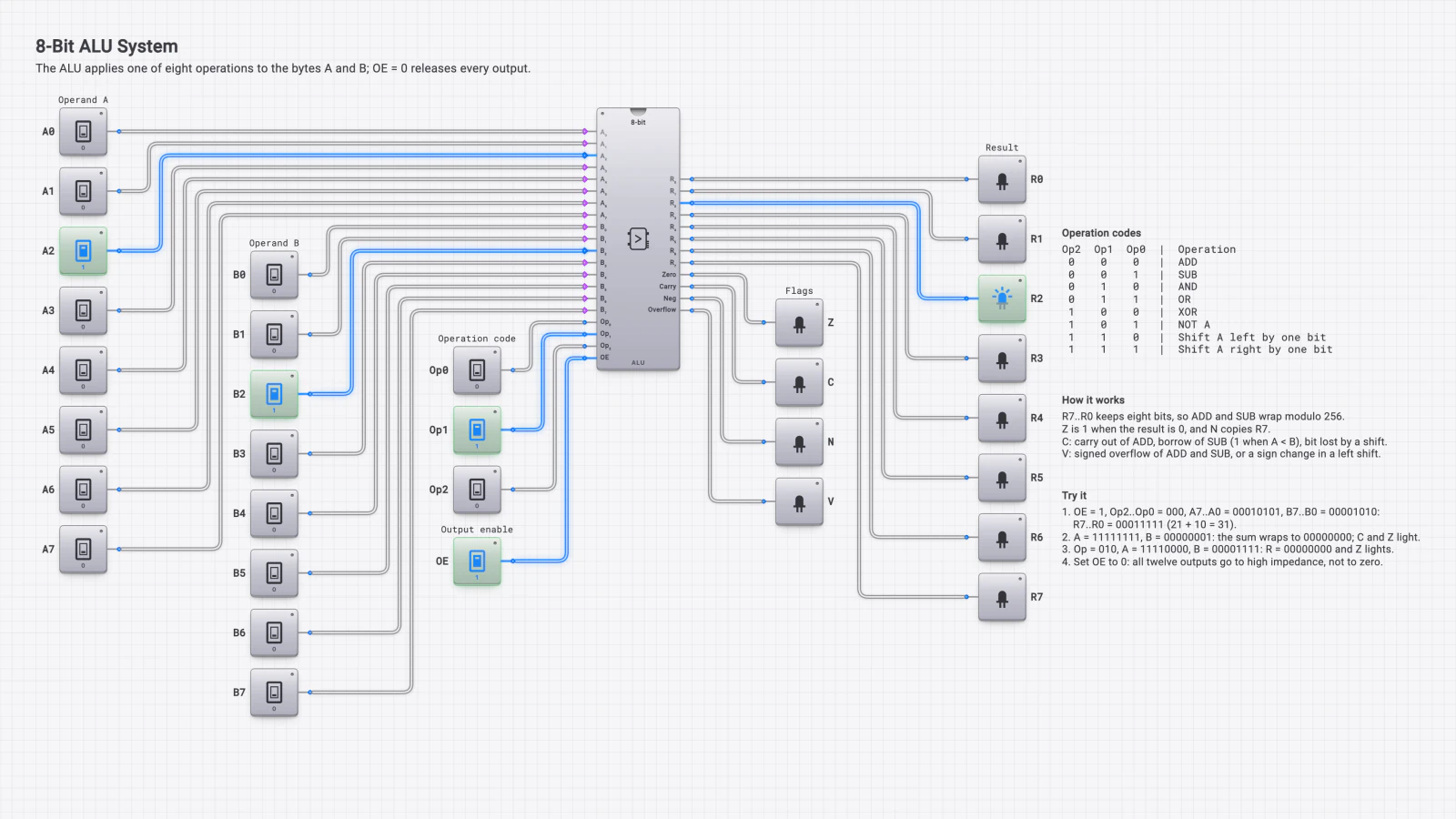Toggle the Op0 operation code switch
Viewport: 1456px width, 819px height.
477,370
